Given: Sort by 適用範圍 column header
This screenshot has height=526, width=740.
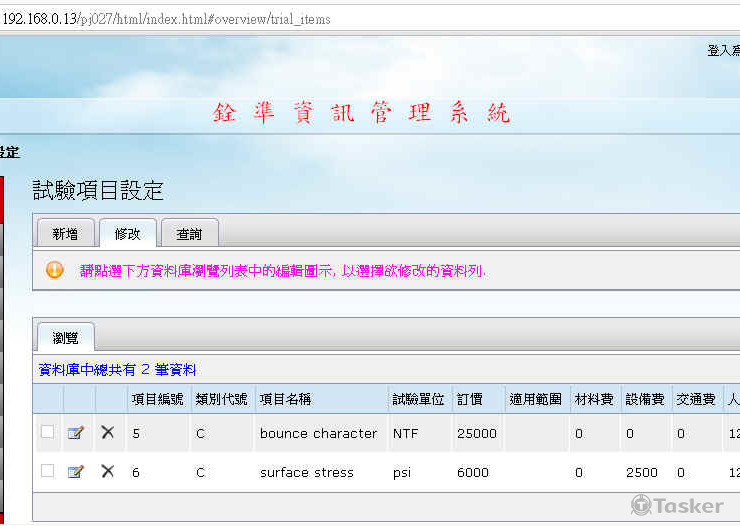Looking at the screenshot, I should pos(536,400).
